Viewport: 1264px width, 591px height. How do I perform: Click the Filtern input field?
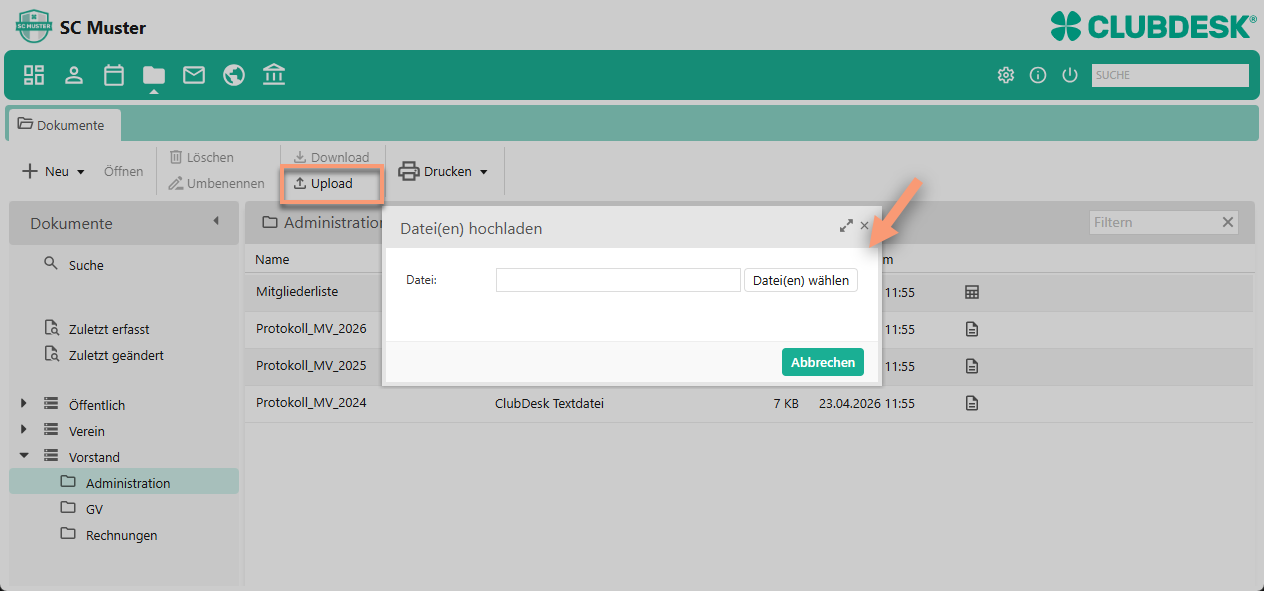coord(1153,222)
